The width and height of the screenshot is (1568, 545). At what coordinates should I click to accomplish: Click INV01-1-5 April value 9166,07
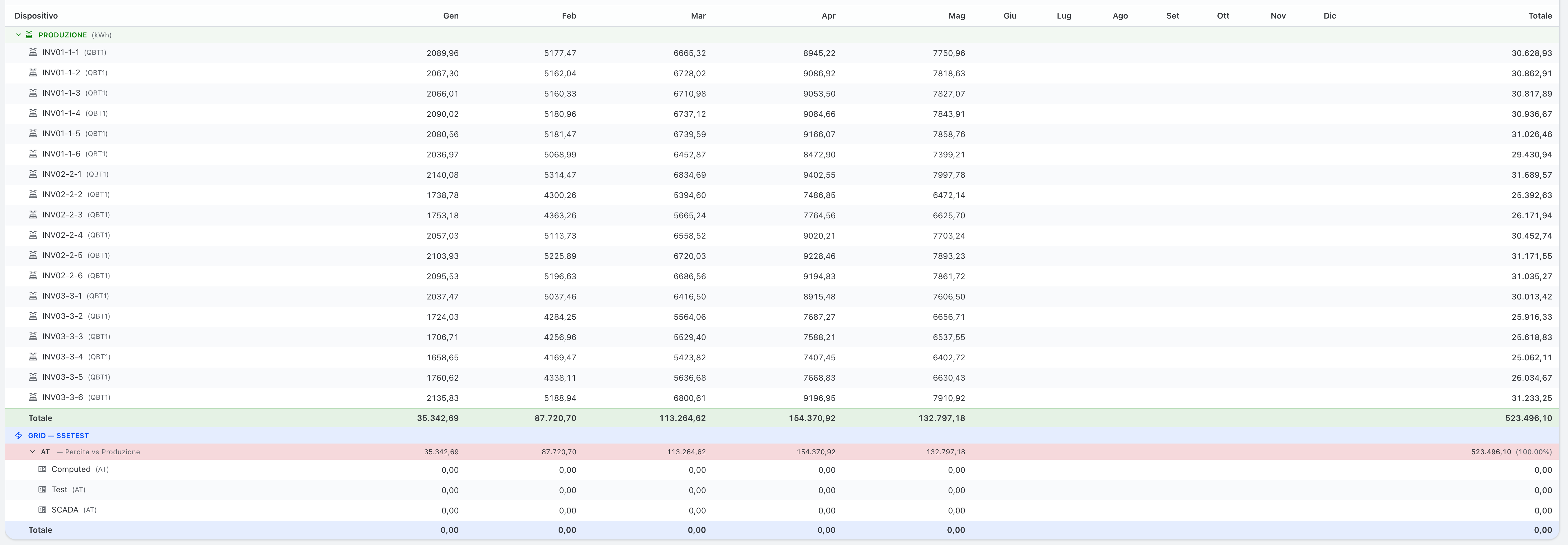(x=819, y=134)
